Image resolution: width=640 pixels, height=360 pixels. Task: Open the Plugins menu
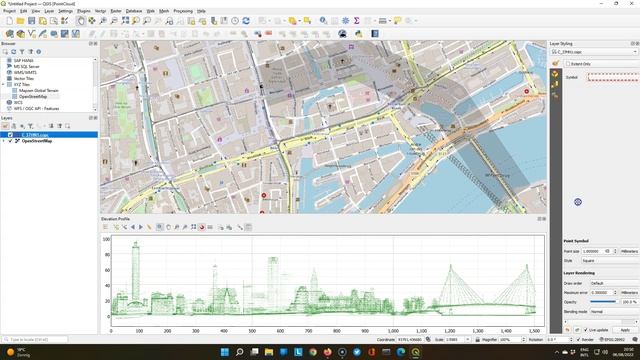[x=84, y=11]
